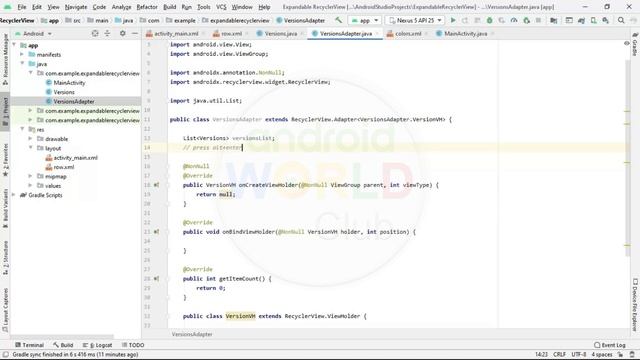Click the Project panel horizontal scrollbar
The image size is (640, 360).
[62, 337]
